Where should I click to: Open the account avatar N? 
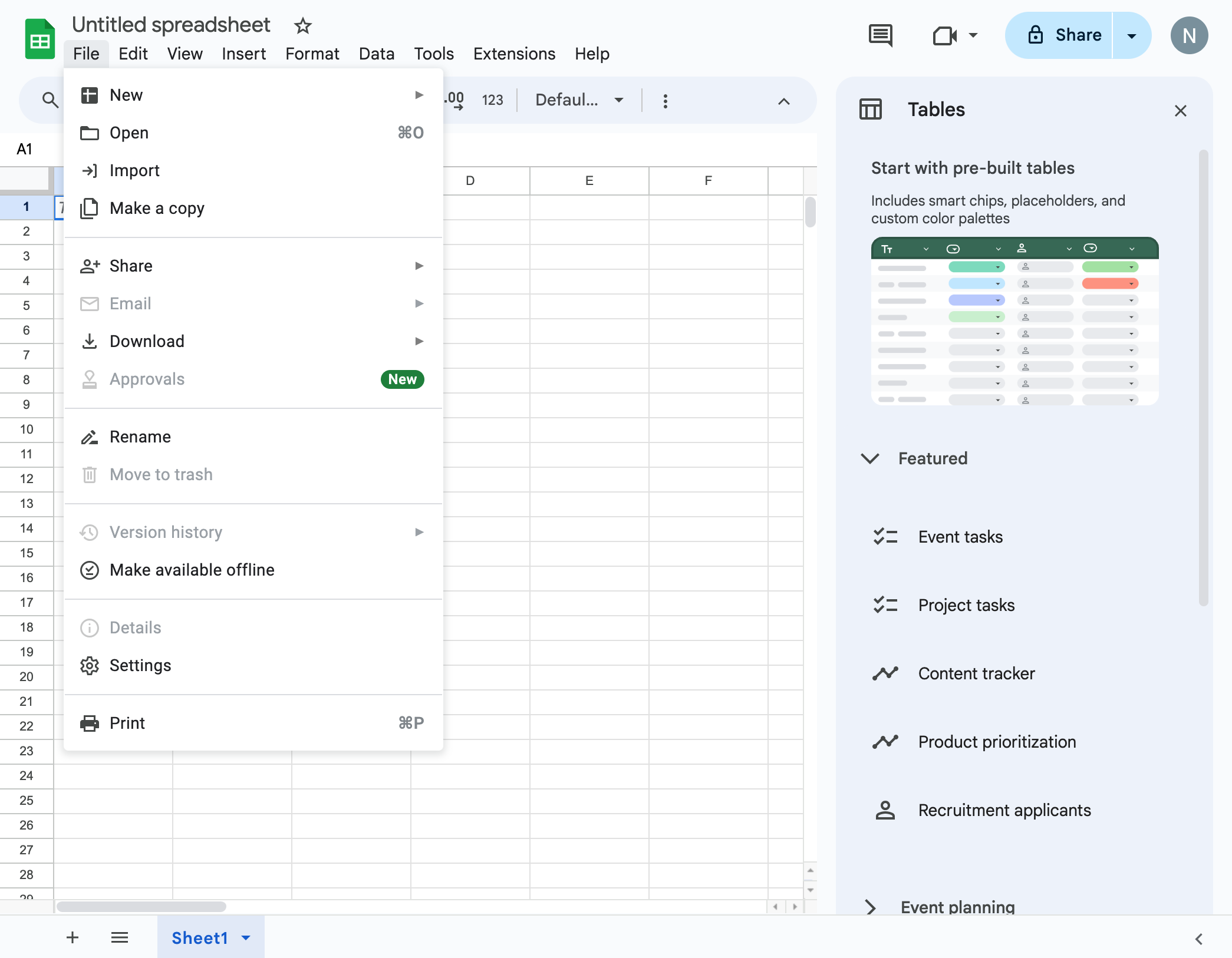(1189, 36)
